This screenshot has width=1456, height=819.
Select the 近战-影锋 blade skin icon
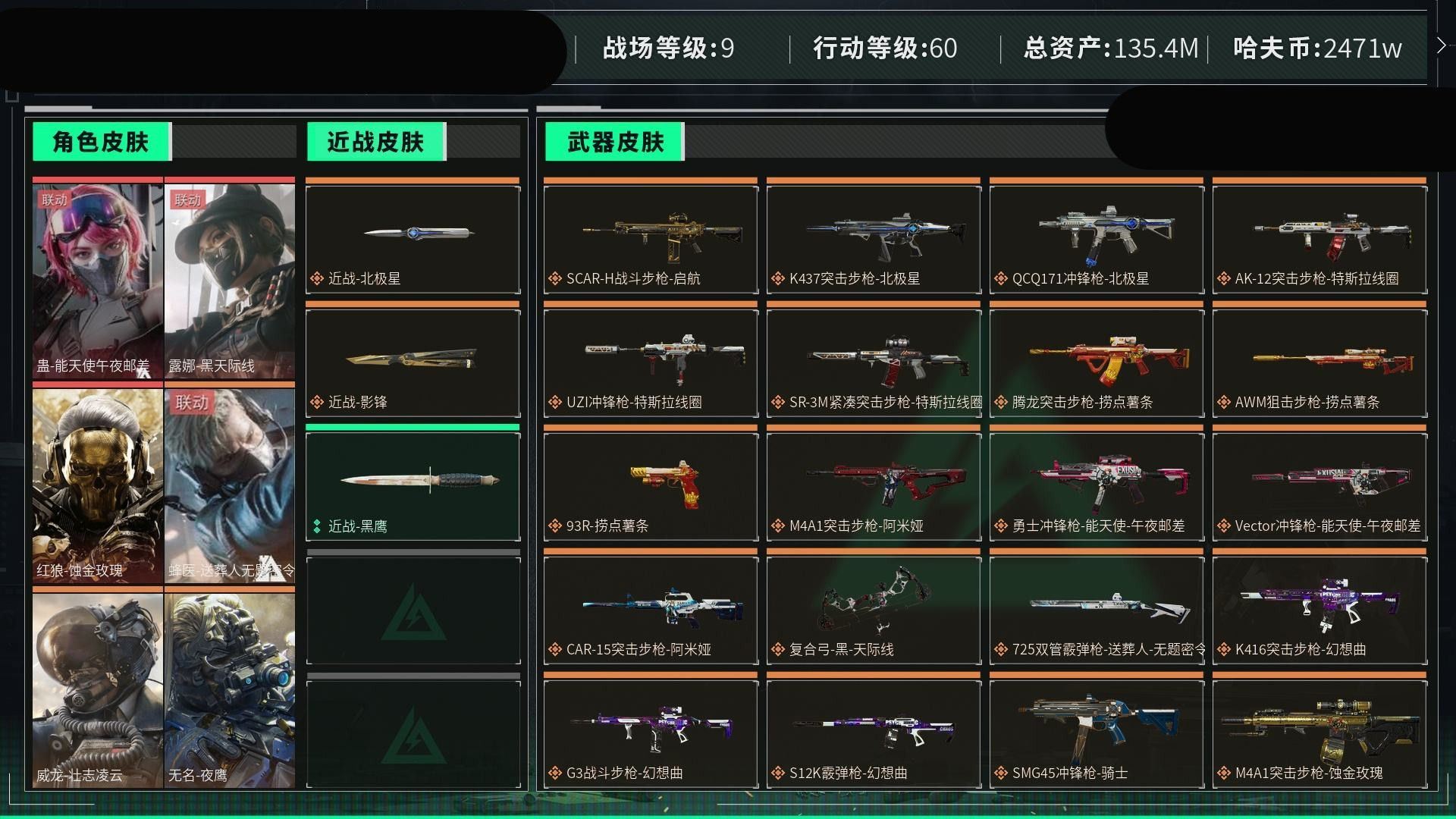click(x=413, y=362)
